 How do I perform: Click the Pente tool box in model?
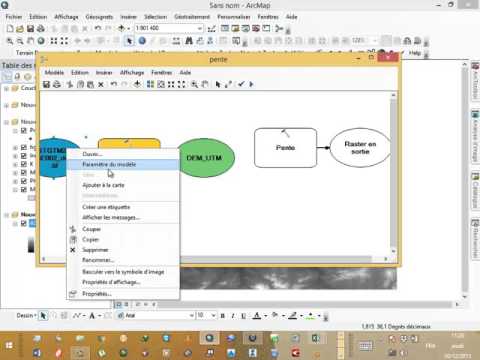coord(285,148)
